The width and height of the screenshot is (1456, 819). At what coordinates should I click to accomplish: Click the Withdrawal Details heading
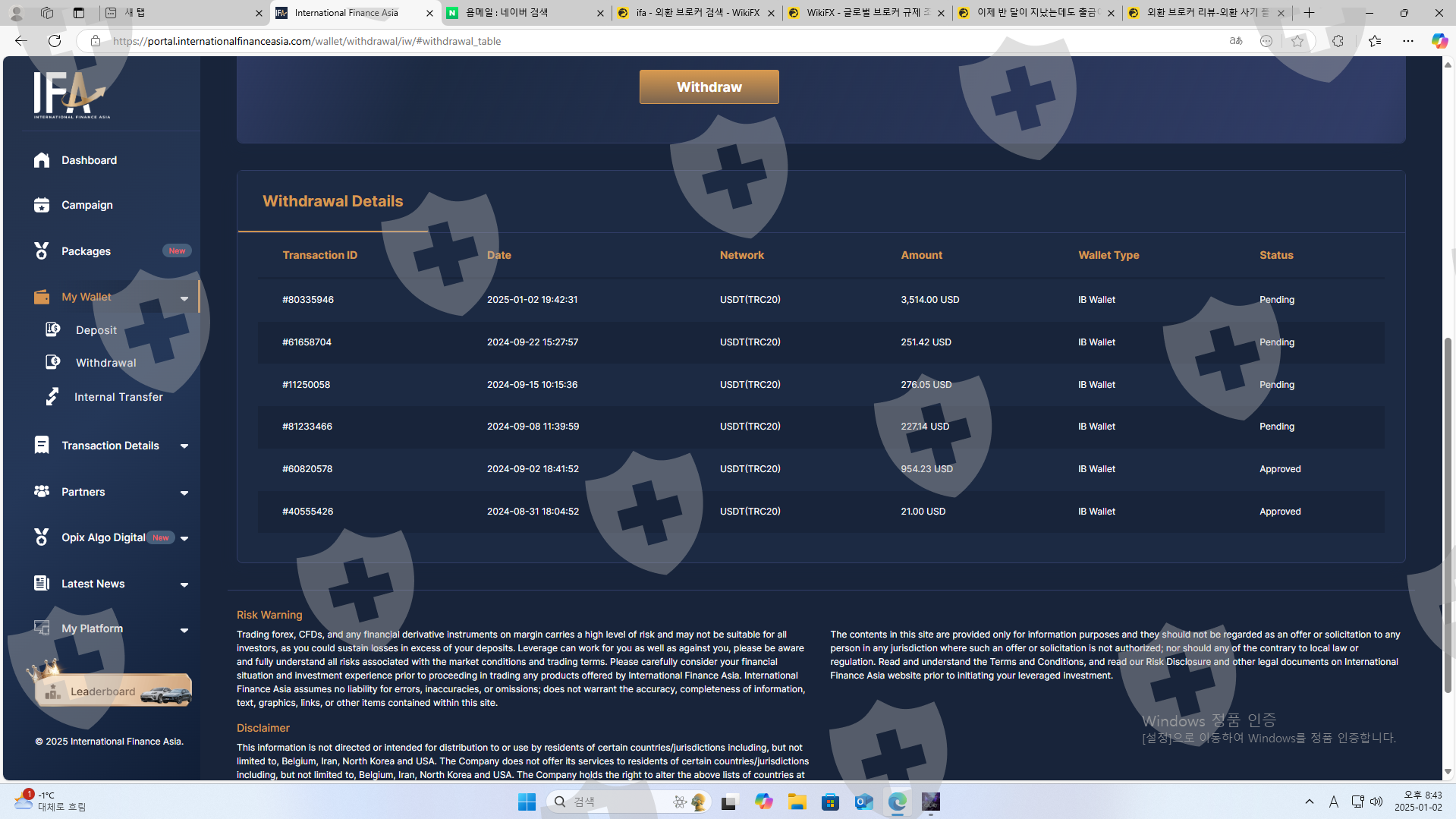coord(333,201)
